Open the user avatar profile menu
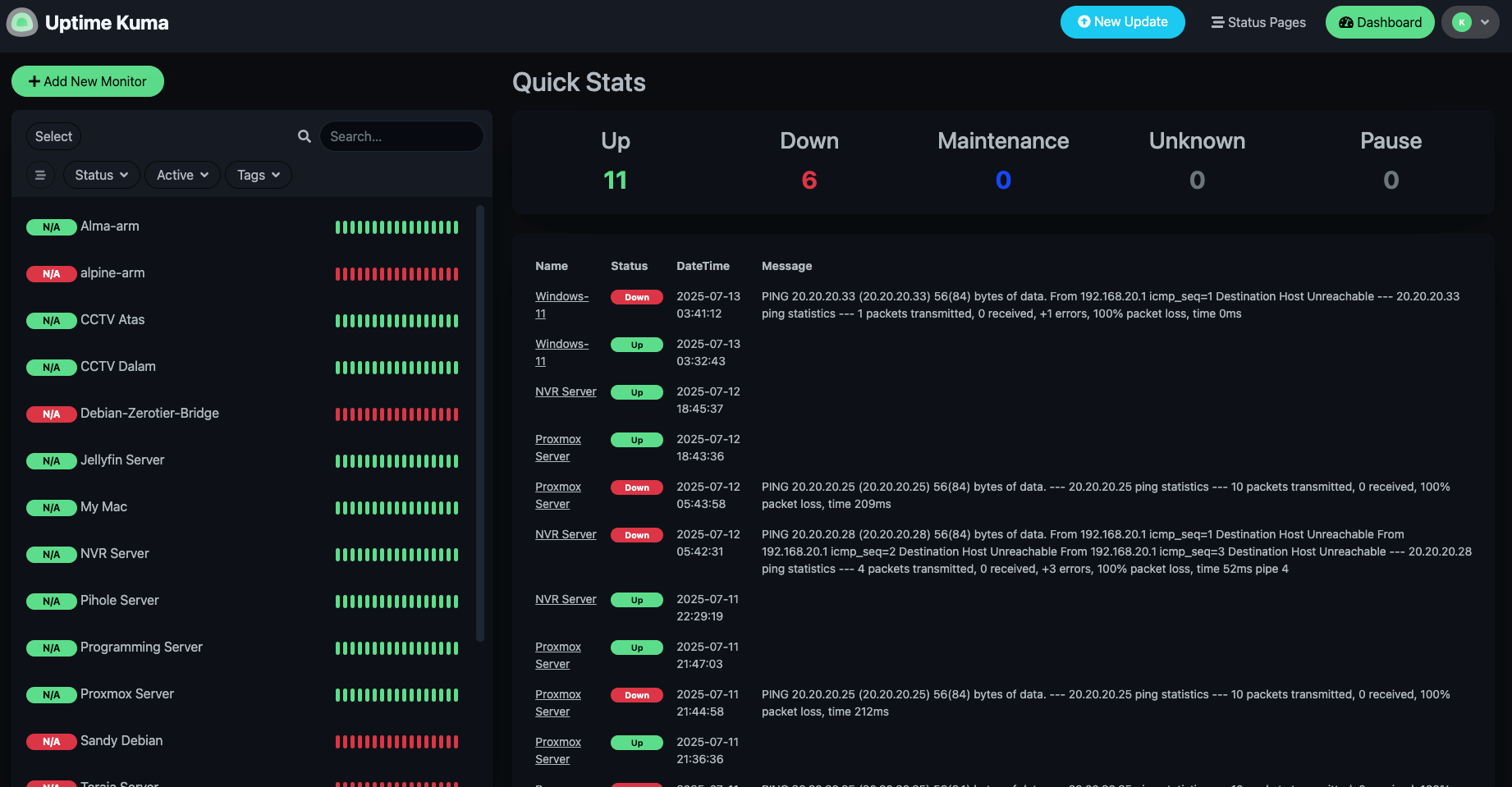1512x787 pixels. coord(1470,22)
